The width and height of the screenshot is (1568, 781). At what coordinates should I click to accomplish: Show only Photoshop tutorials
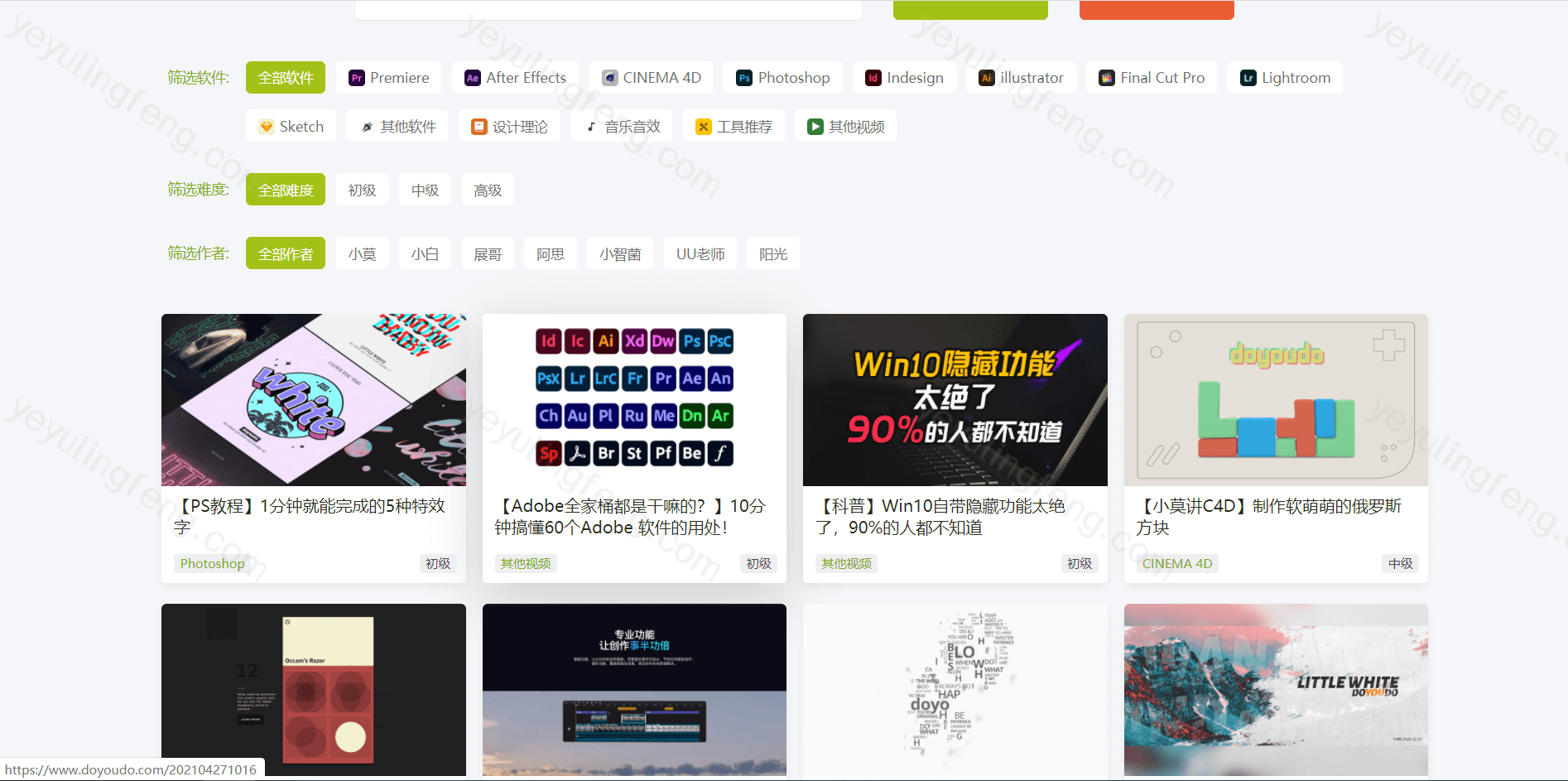[x=783, y=78]
